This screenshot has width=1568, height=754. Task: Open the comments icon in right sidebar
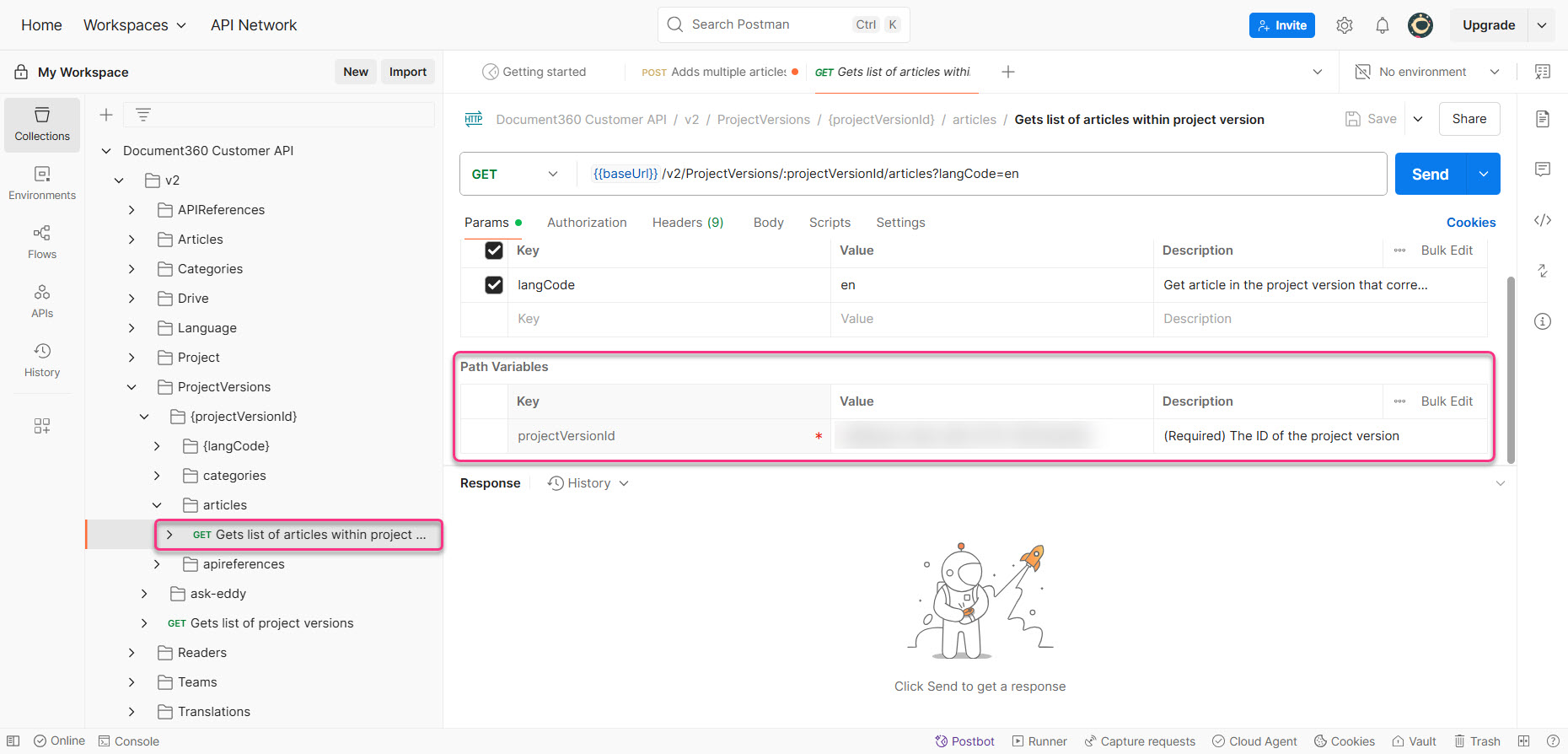pyautogui.click(x=1543, y=170)
